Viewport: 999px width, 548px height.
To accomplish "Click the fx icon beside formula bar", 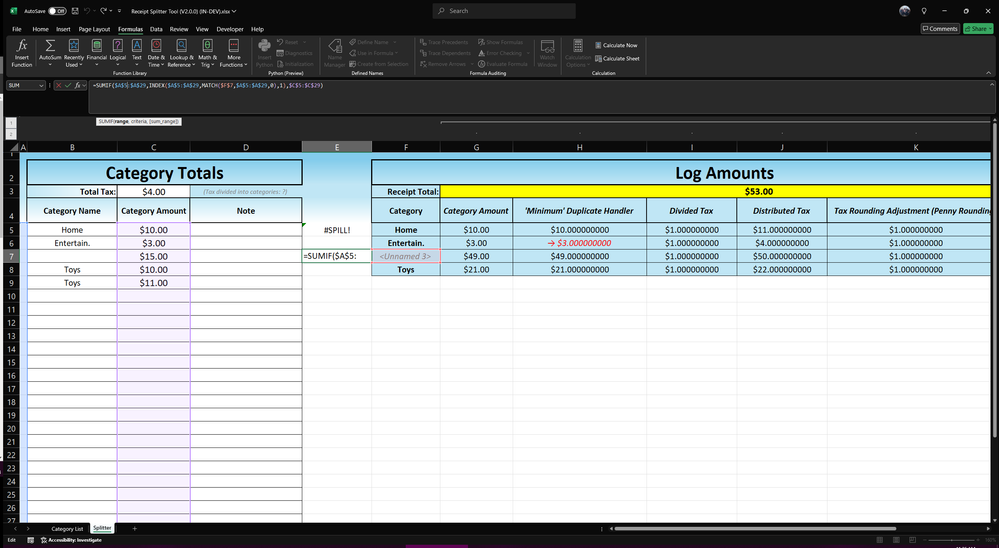I will coord(78,85).
